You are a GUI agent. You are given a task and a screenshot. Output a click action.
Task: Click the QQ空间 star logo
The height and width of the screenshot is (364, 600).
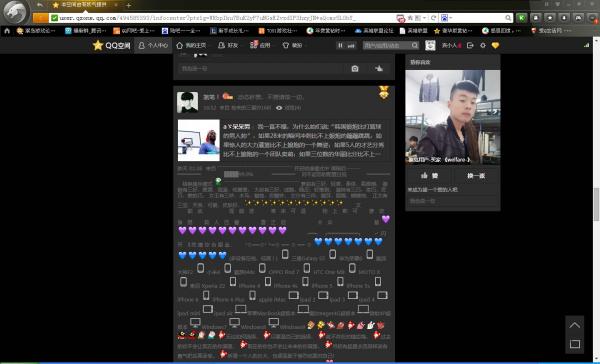pos(111,45)
